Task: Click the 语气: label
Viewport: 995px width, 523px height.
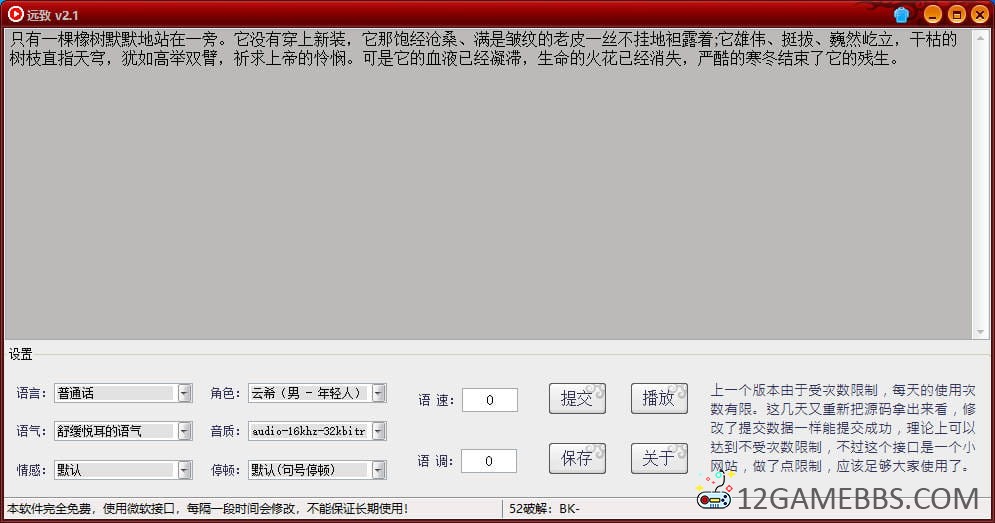Action: pyautogui.click(x=31, y=432)
